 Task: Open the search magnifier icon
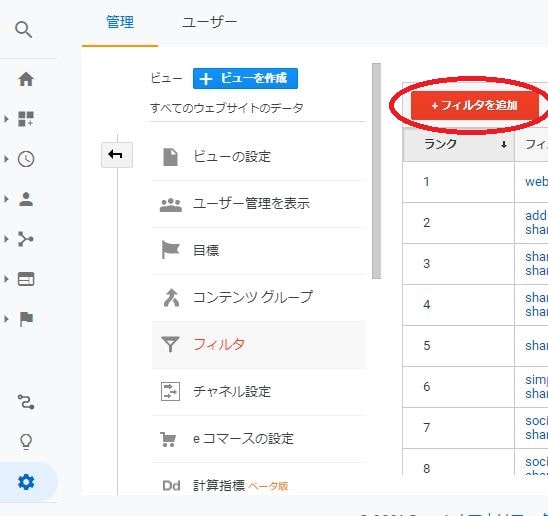click(x=24, y=30)
